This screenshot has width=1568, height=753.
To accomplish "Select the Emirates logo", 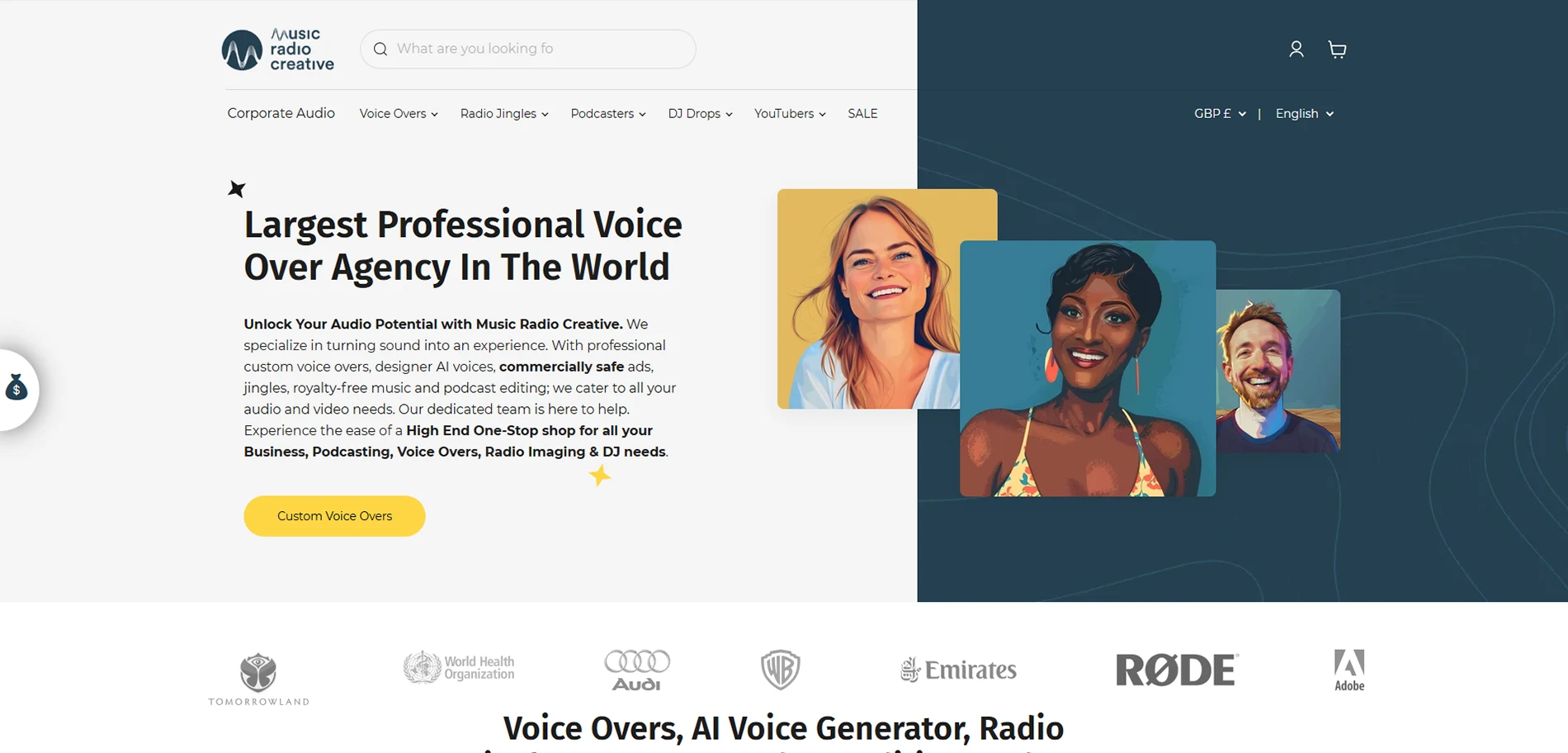I will [958, 669].
